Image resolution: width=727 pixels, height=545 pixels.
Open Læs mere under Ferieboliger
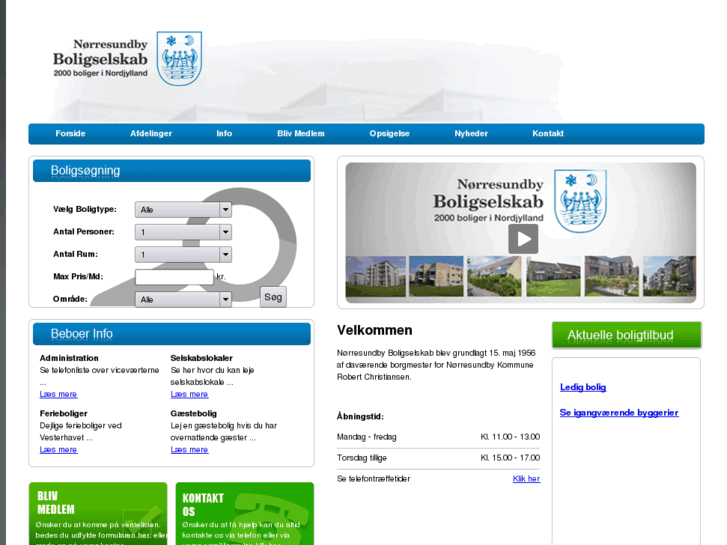click(x=58, y=450)
